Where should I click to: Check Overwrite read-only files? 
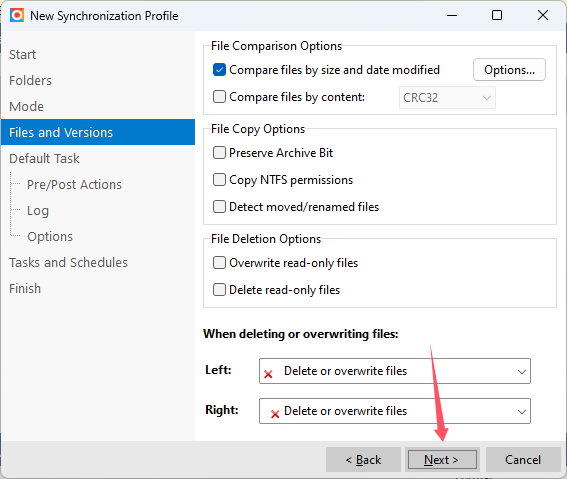click(x=219, y=263)
